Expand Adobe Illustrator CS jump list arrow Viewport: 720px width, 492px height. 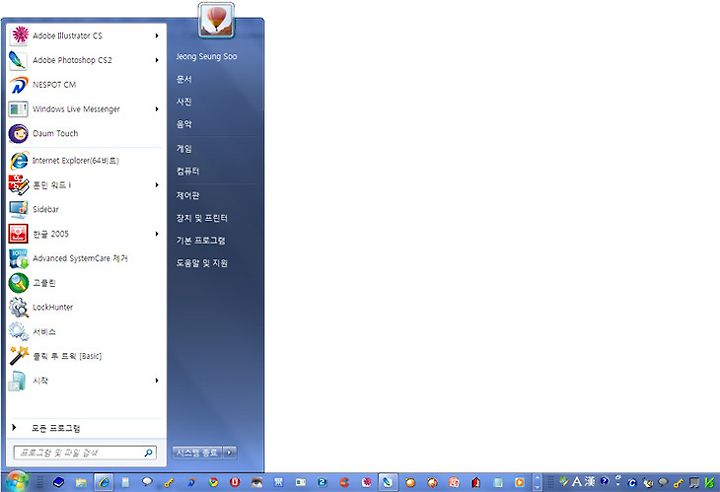[157, 36]
